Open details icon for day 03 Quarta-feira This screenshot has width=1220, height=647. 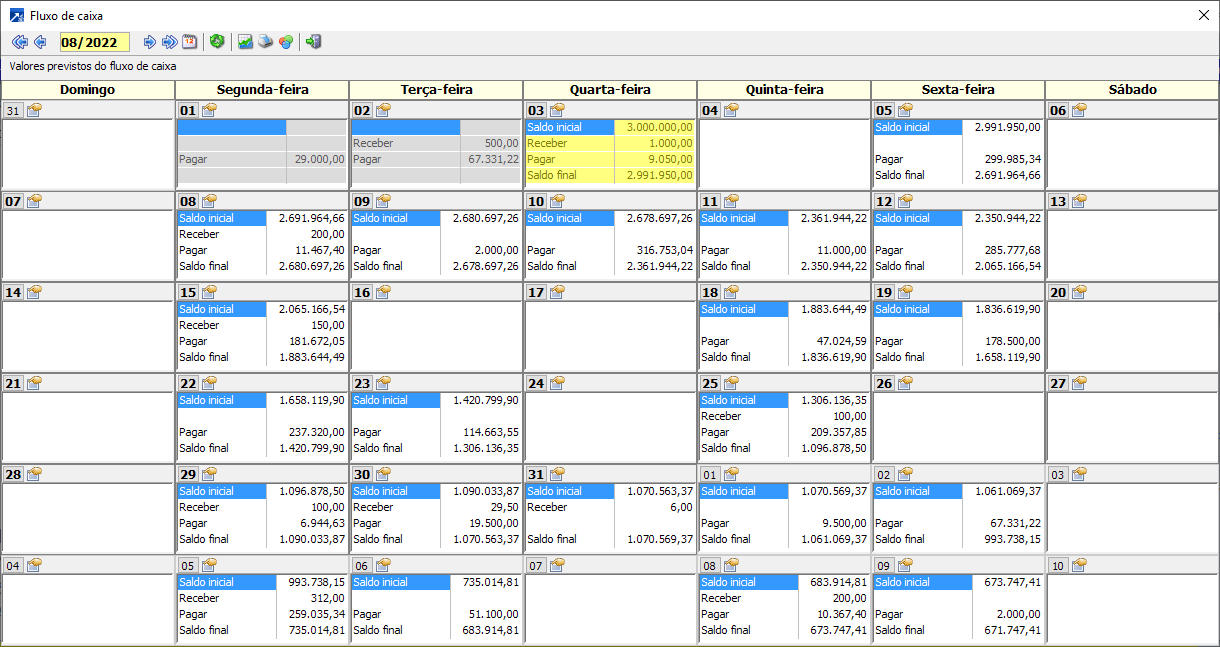click(557, 110)
